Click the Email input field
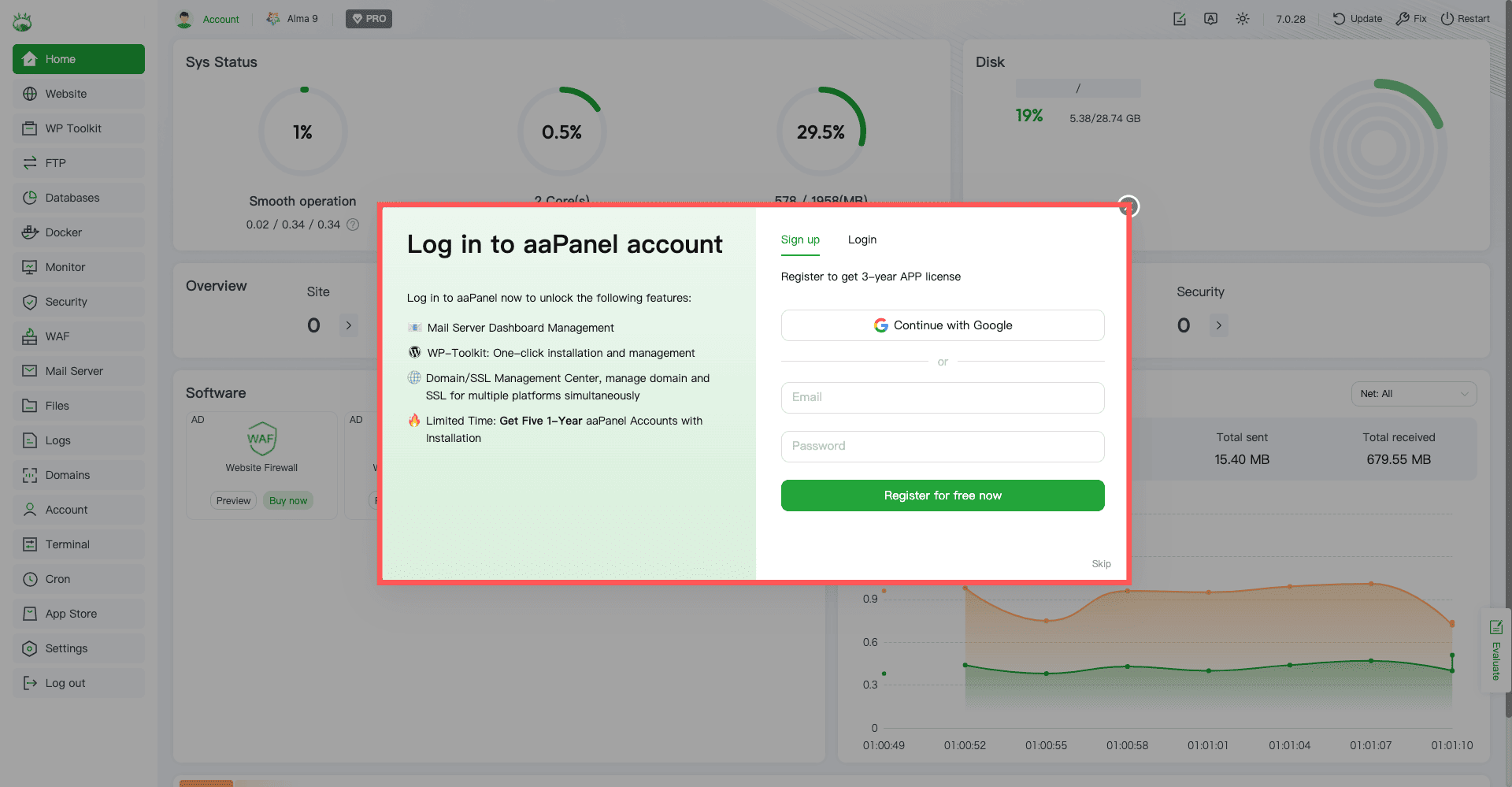Screen dimensions: 1512x787 coord(943,398)
